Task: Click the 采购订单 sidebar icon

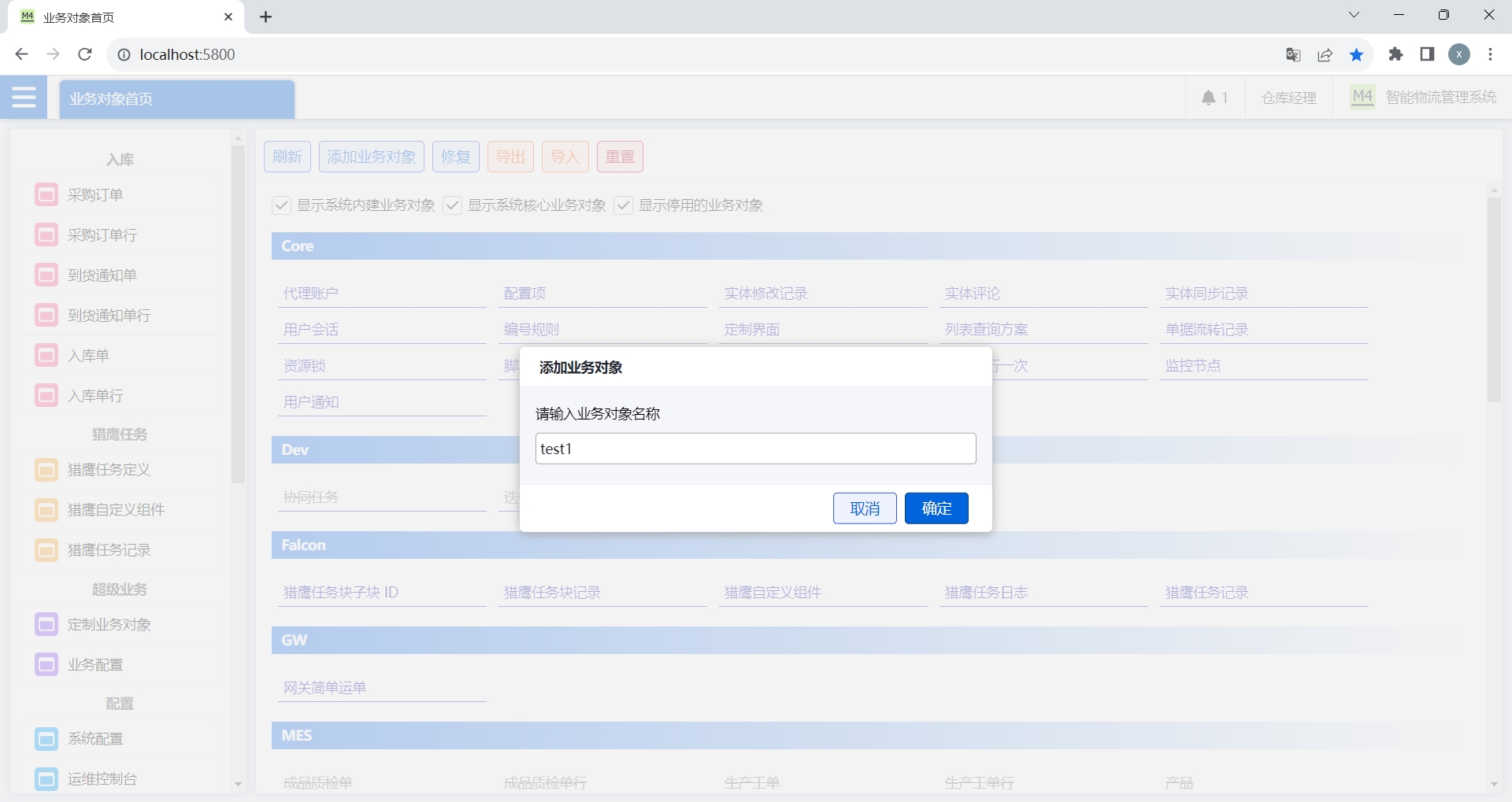Action: [x=46, y=194]
